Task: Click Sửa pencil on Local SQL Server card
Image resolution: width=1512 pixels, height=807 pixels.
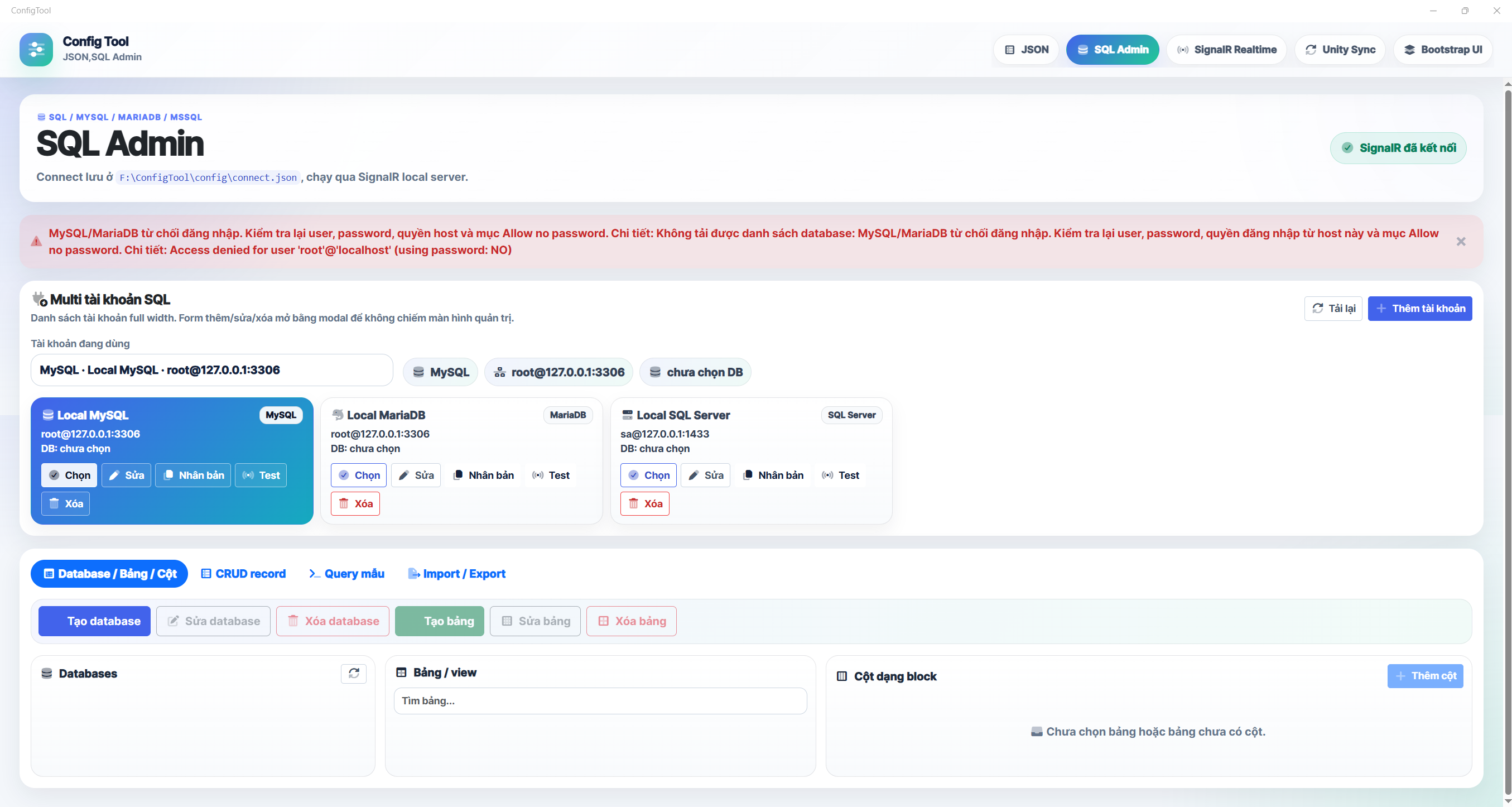Action: tap(706, 475)
